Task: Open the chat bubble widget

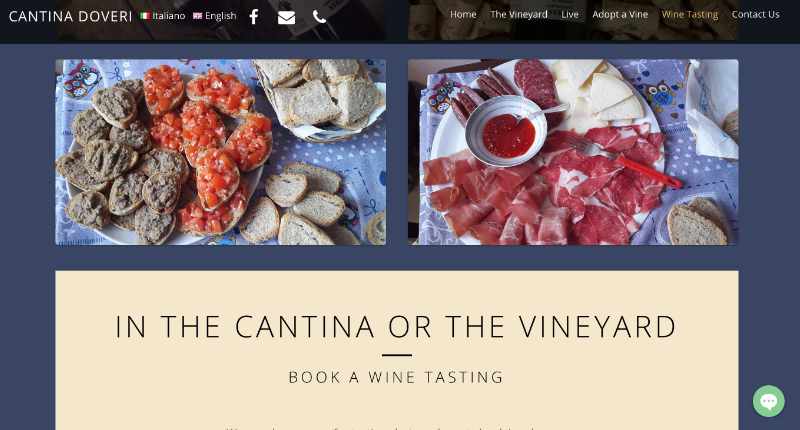Action: [x=768, y=401]
